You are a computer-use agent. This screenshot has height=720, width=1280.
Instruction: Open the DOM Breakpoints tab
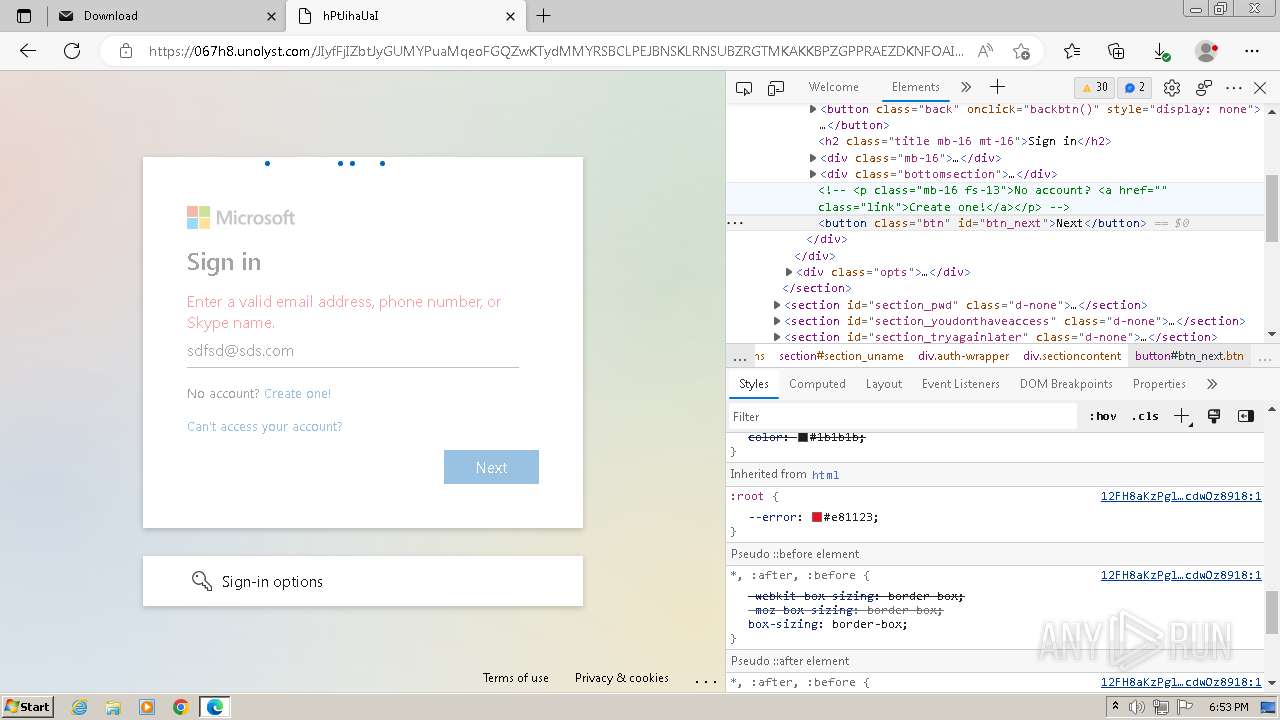[1066, 384]
